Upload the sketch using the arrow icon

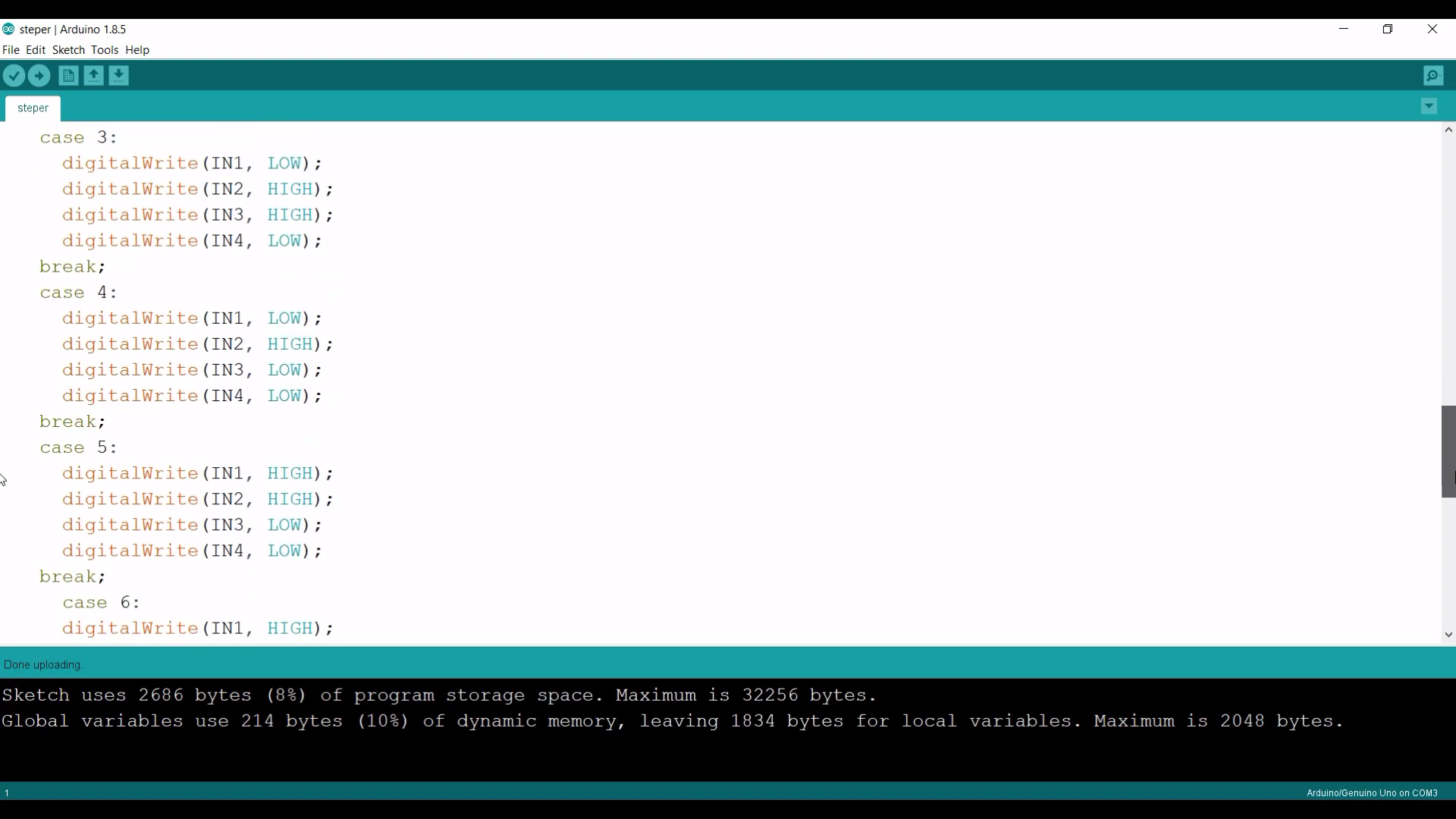pyautogui.click(x=39, y=76)
